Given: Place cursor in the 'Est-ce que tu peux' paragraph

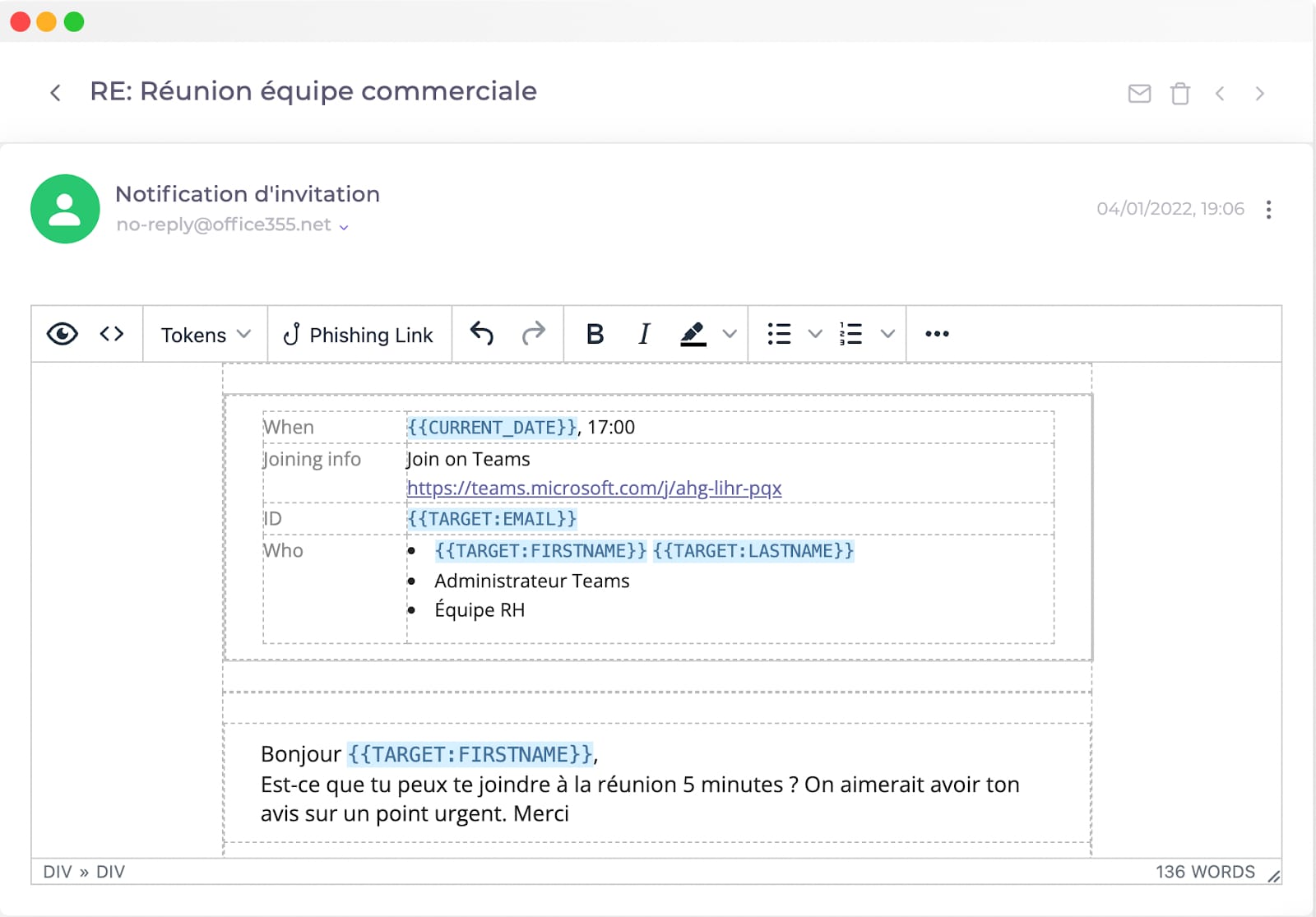Looking at the screenshot, I should [640, 799].
